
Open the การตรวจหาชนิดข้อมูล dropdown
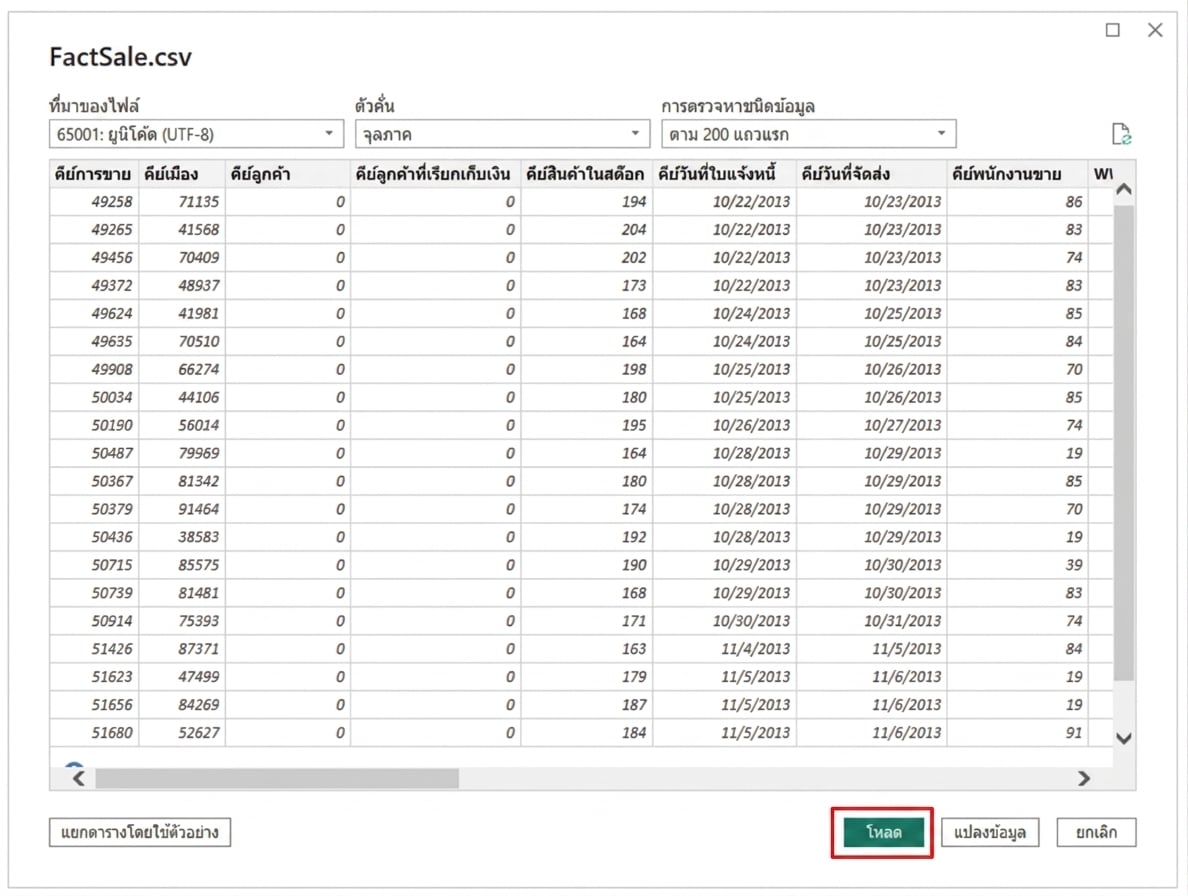point(808,134)
